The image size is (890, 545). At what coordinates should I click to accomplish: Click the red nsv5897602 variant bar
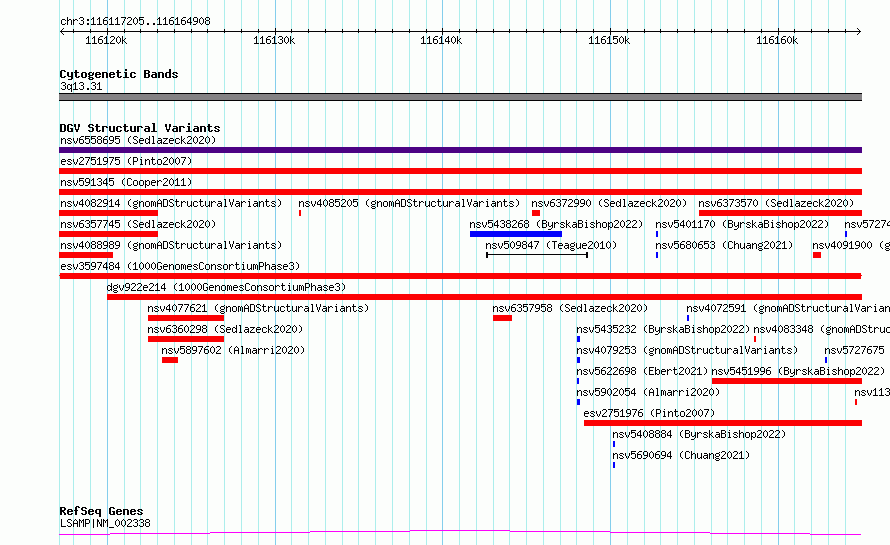170,360
